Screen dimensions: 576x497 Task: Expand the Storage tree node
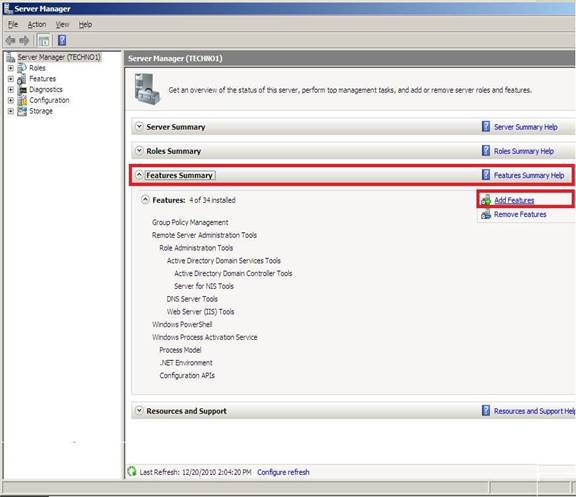[11, 111]
